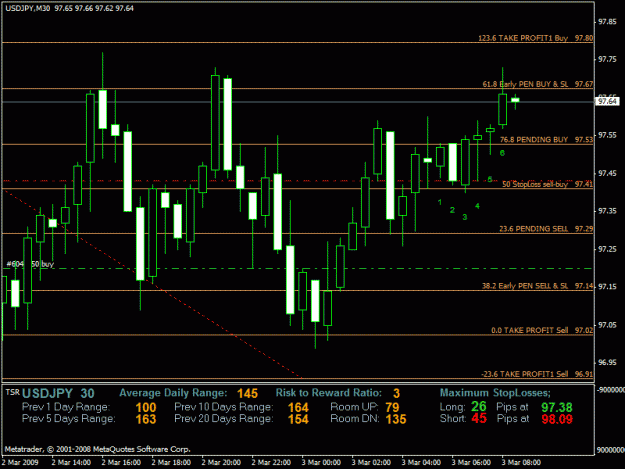This screenshot has height=469, width=625.
Task: Click the Prev 5 Days Range value 163
Action: pos(146,419)
